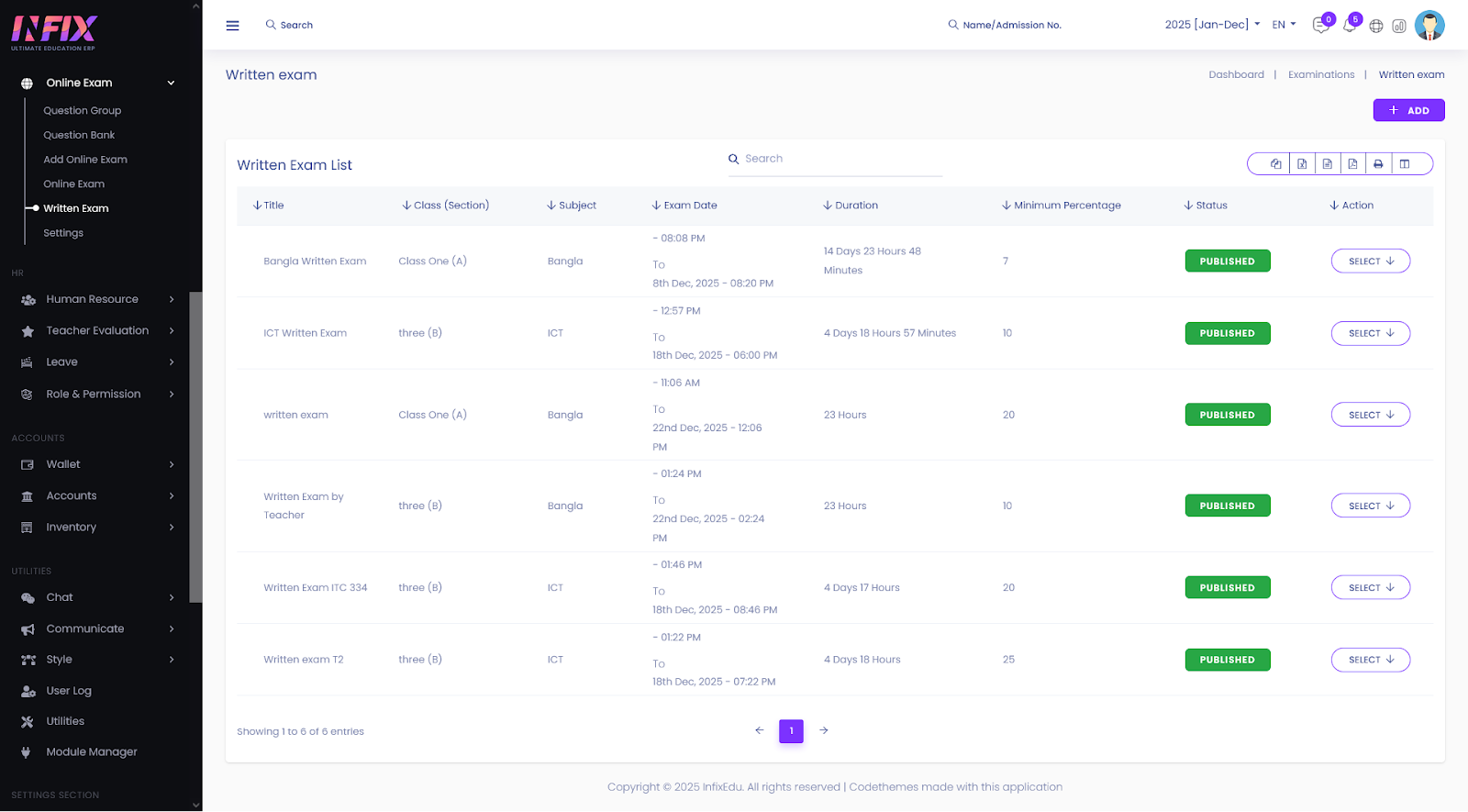Viewport: 1468px width, 812px height.
Task: Open the EN language dropdown
Action: click(x=1284, y=25)
